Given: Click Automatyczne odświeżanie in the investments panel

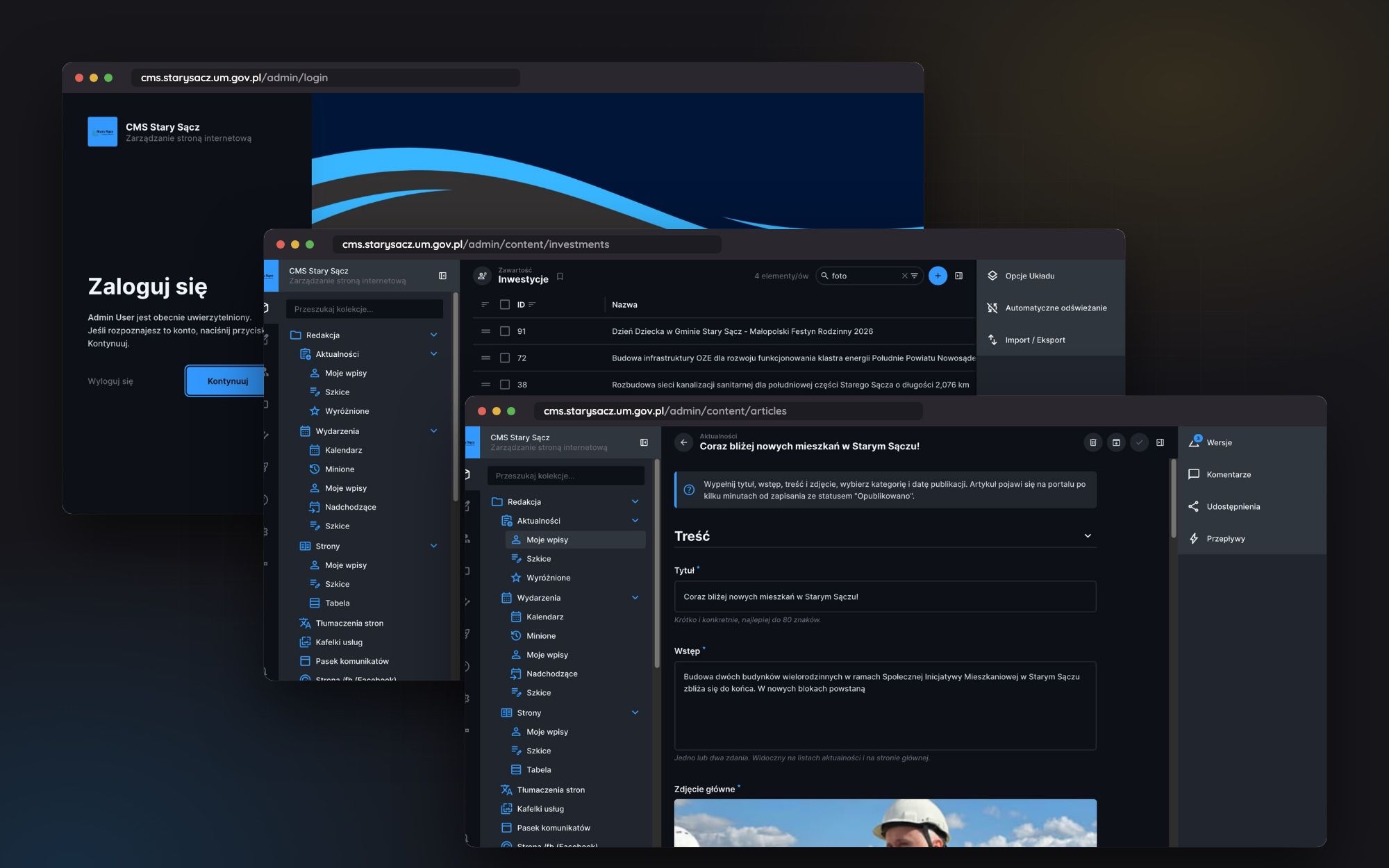Looking at the screenshot, I should 1050,308.
